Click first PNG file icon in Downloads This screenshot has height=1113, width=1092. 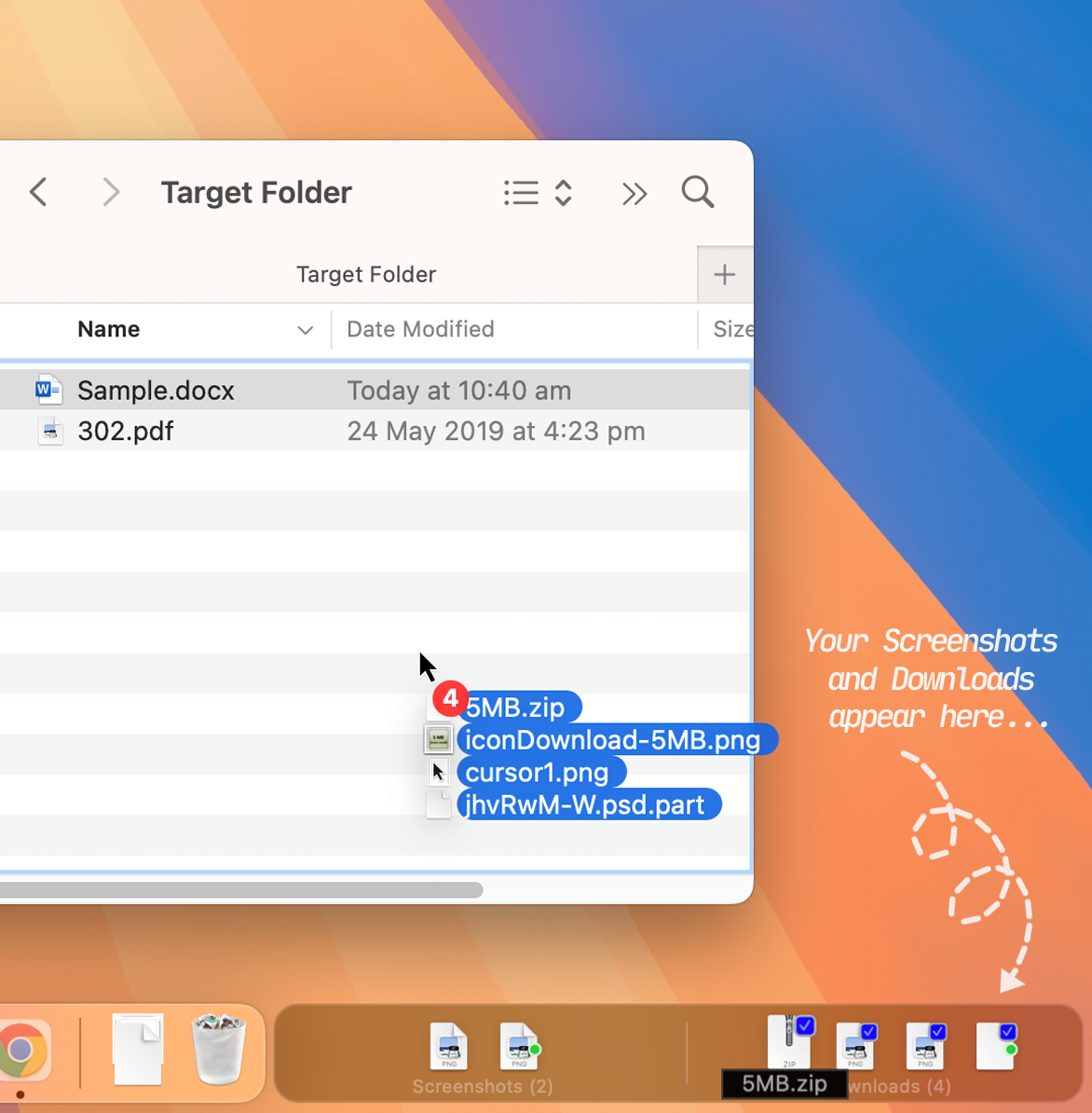[855, 1048]
